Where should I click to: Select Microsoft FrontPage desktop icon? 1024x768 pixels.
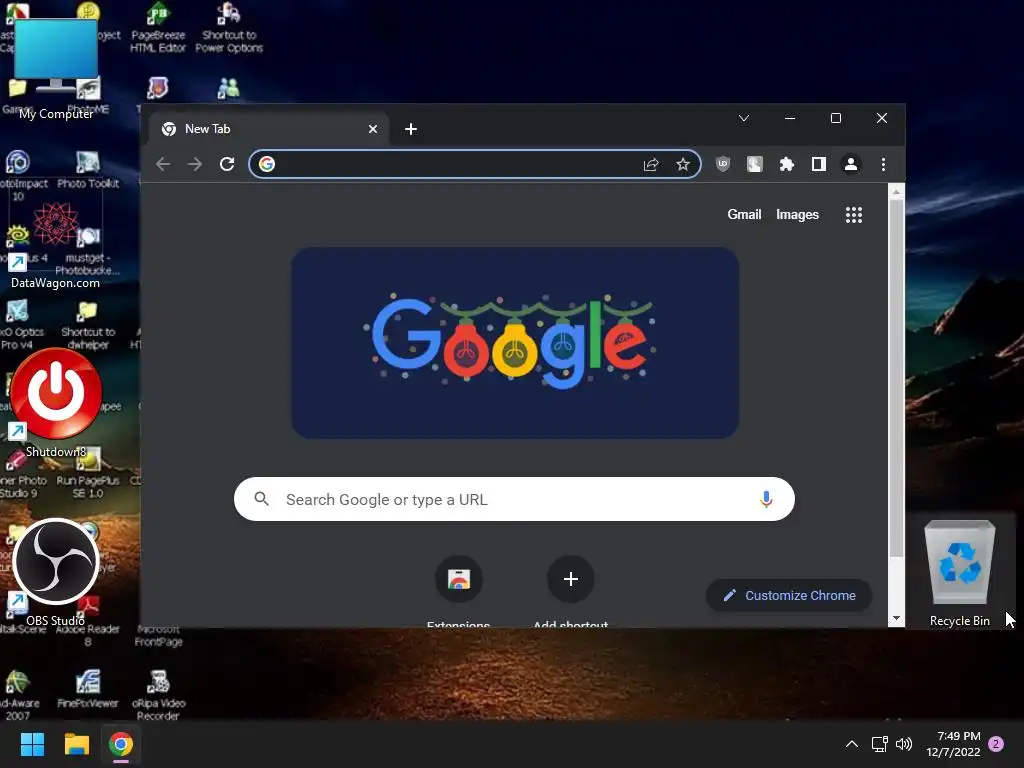(158, 635)
